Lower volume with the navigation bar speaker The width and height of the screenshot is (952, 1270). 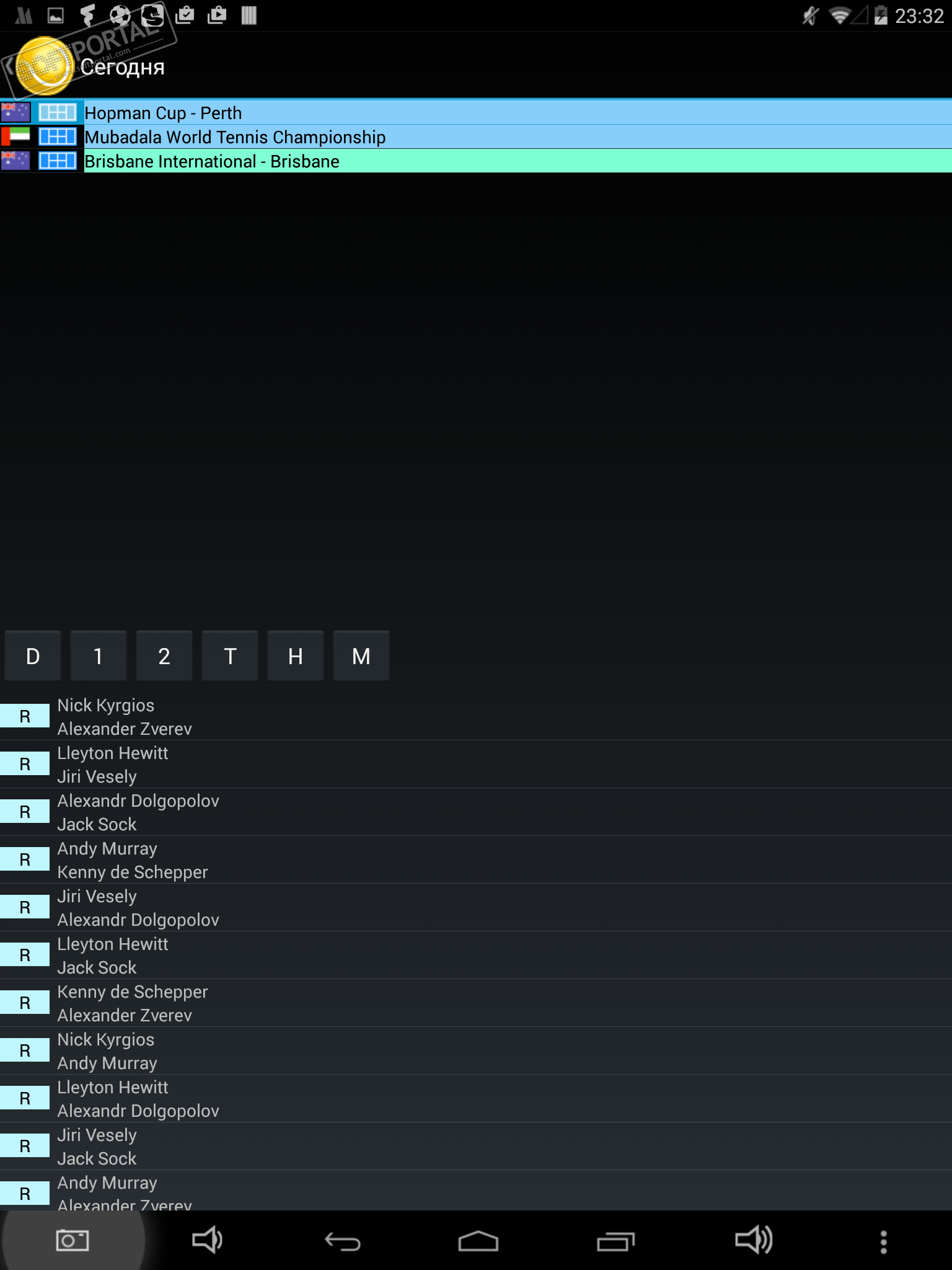[x=207, y=1240]
